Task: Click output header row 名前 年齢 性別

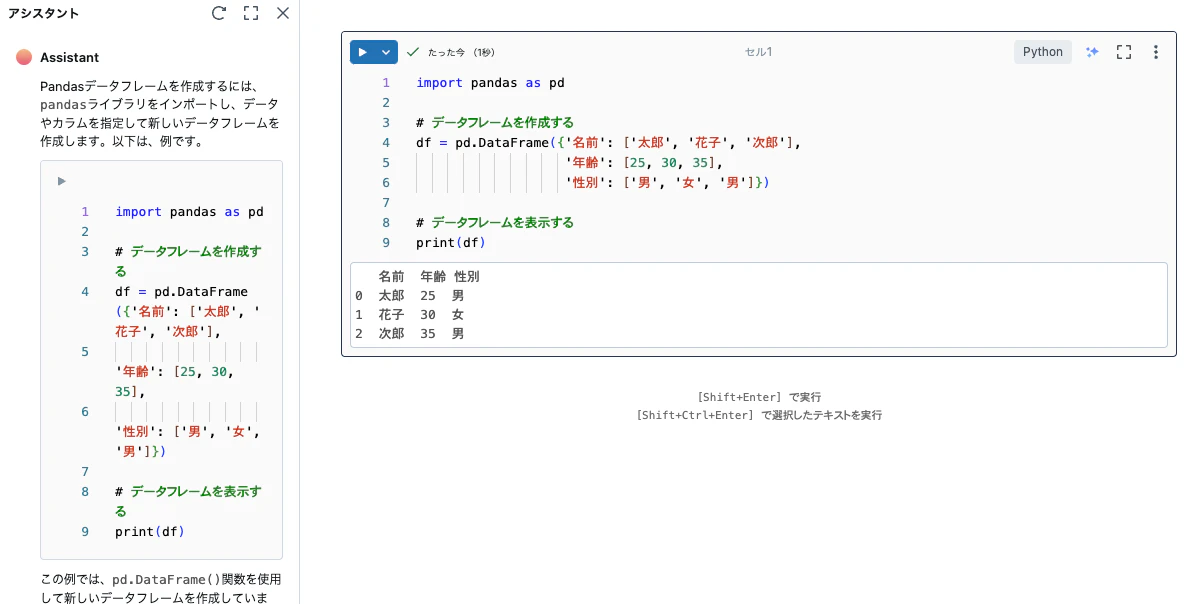Action: (x=429, y=277)
